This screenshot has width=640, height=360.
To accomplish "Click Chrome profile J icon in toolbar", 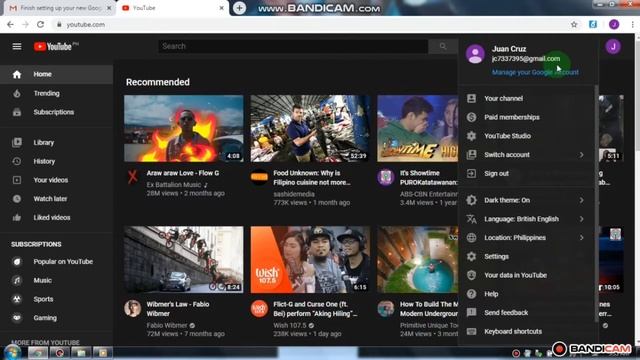I will [x=613, y=24].
